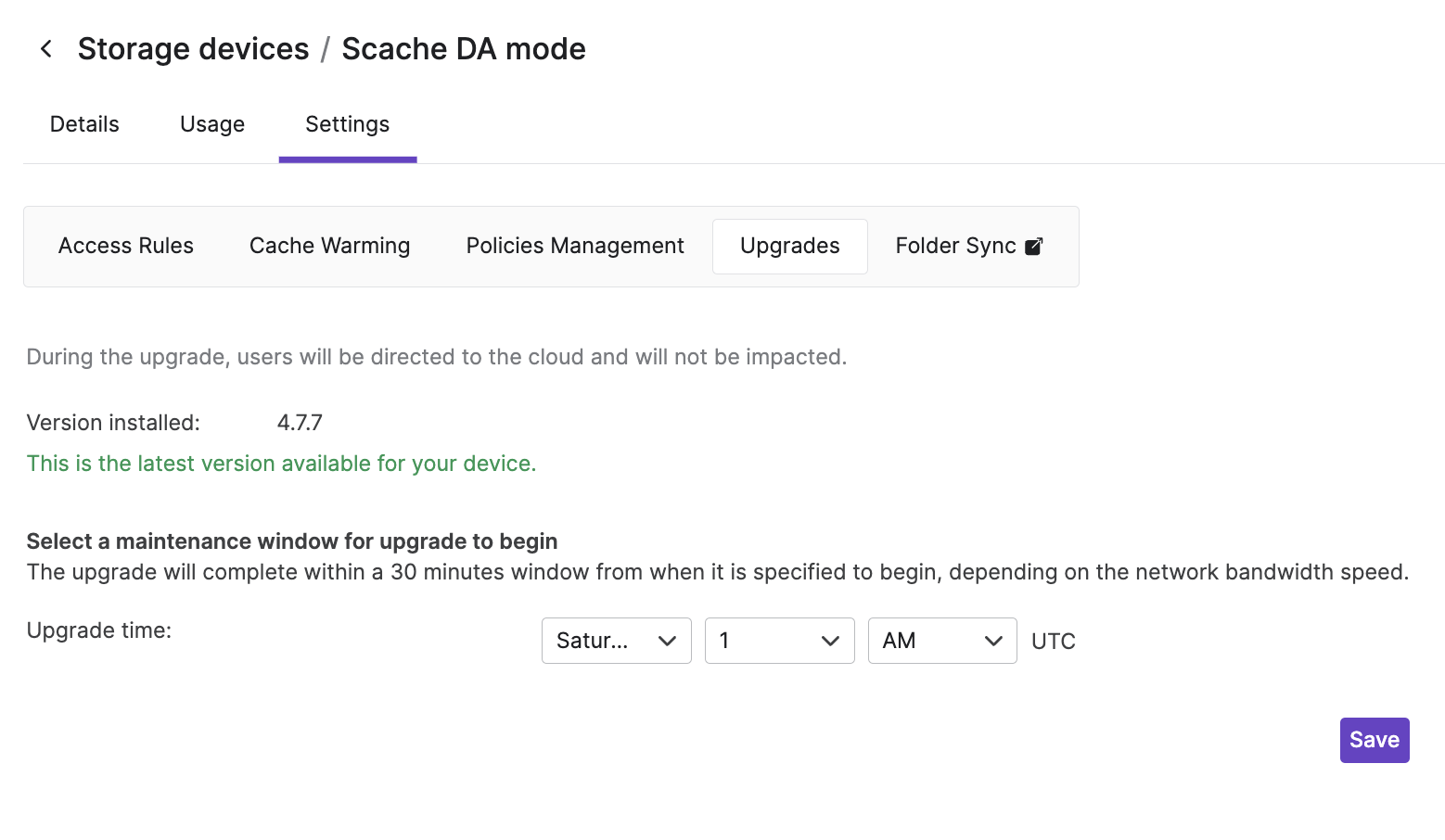
Task: Click the Scache DA mode breadcrumb title
Action: [464, 49]
